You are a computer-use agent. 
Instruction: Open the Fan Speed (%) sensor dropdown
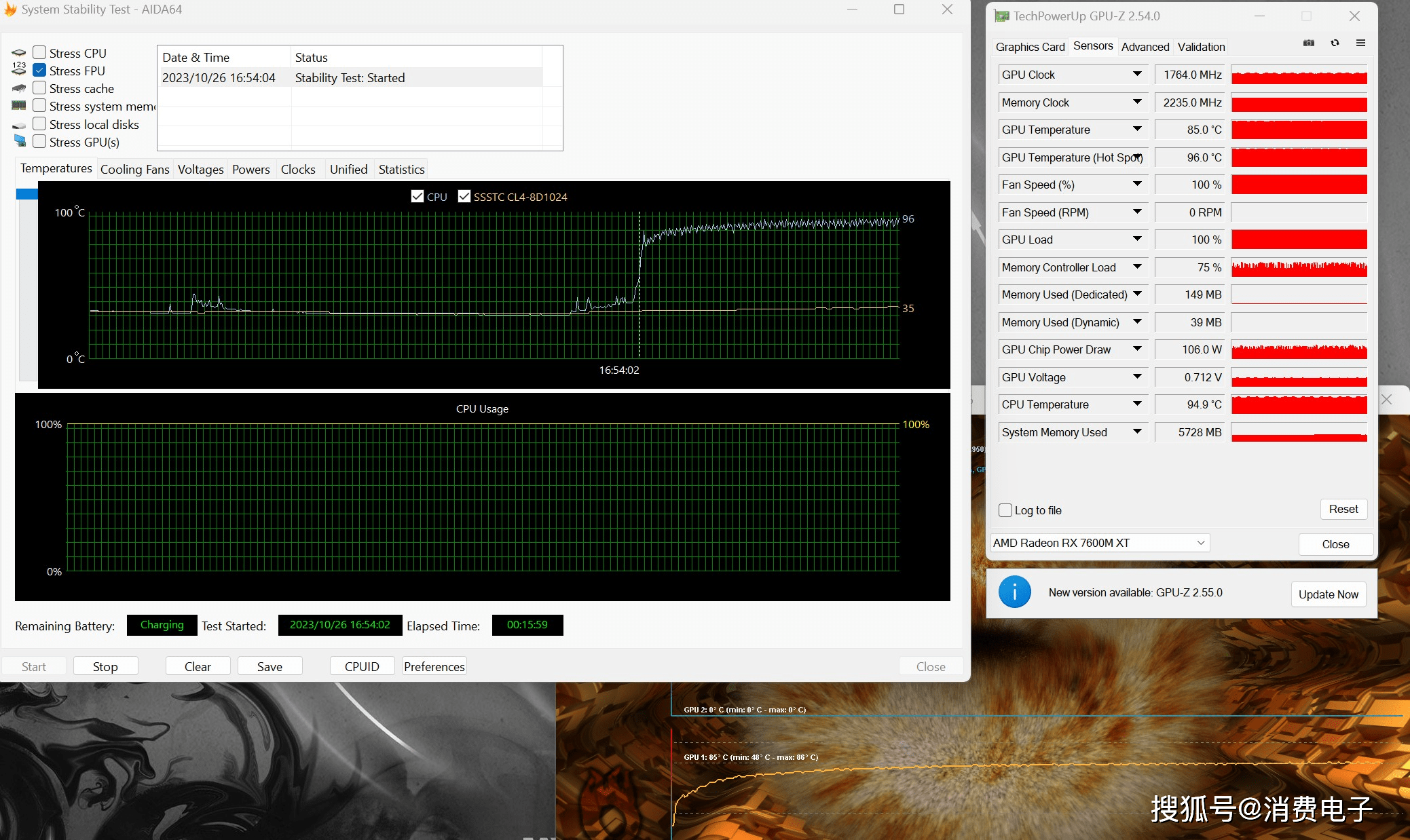pos(1137,184)
